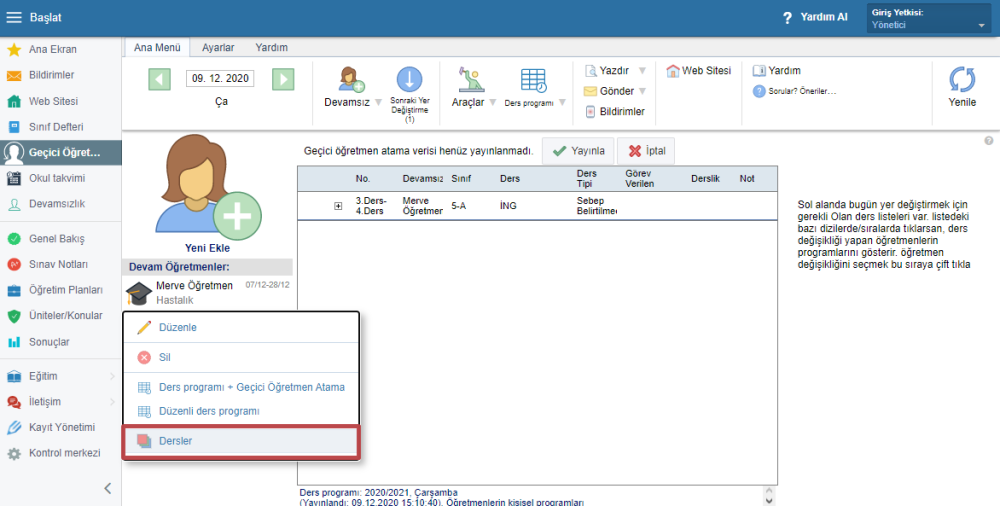
Task: Switch to the Yardım tab
Action: pyautogui.click(x=272, y=48)
